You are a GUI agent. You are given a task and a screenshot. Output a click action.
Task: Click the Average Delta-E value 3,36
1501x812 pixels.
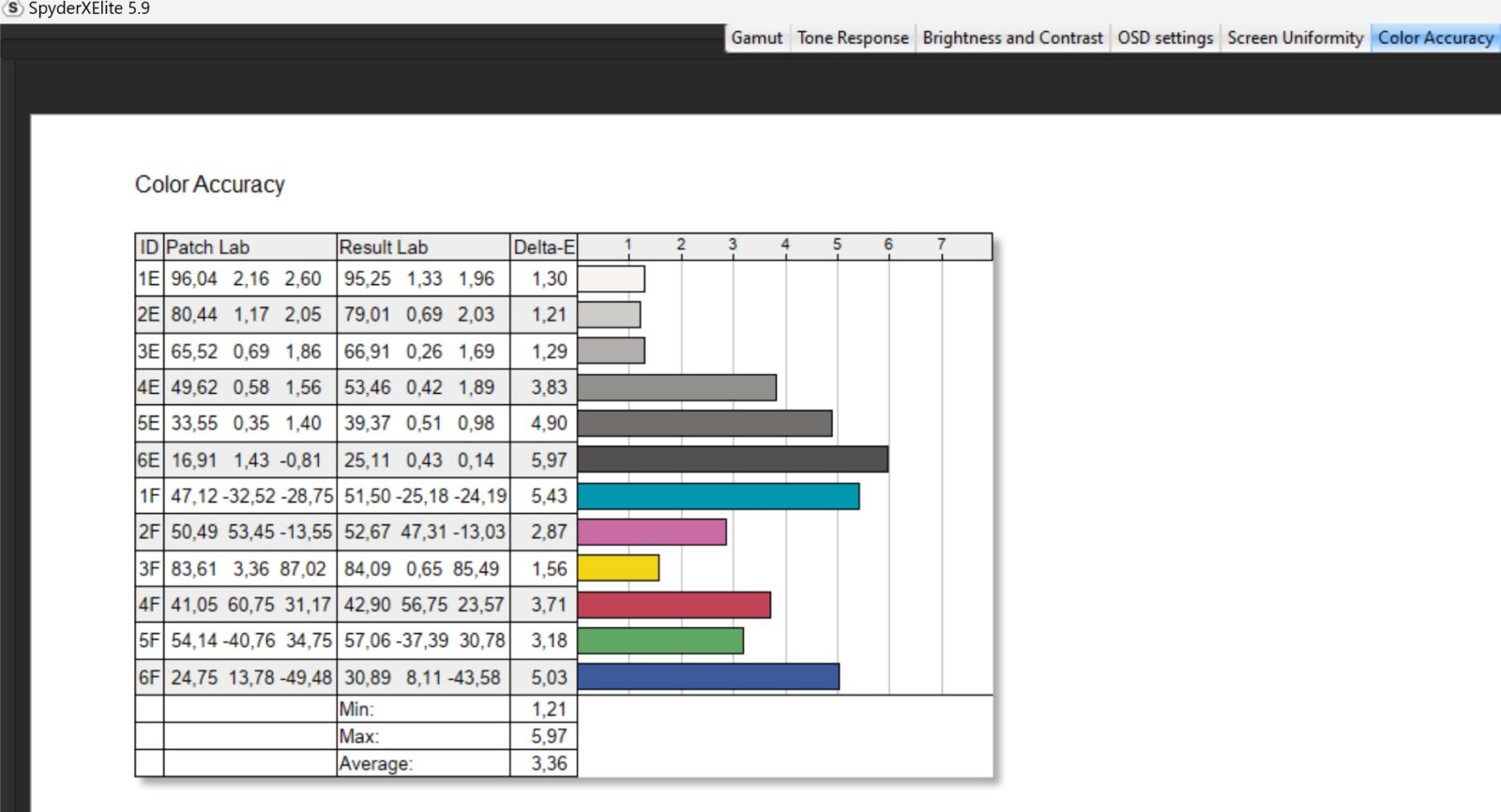(x=549, y=763)
